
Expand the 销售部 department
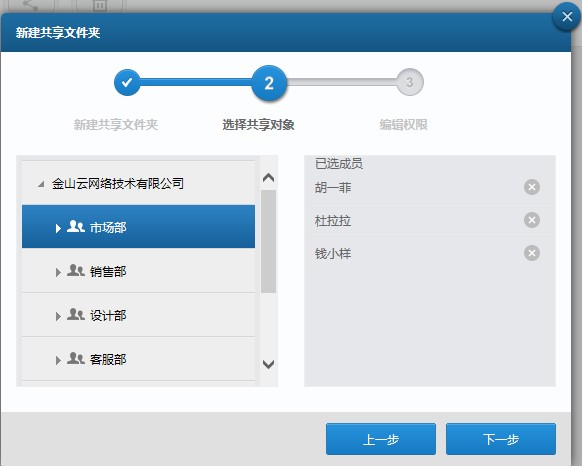pos(58,272)
